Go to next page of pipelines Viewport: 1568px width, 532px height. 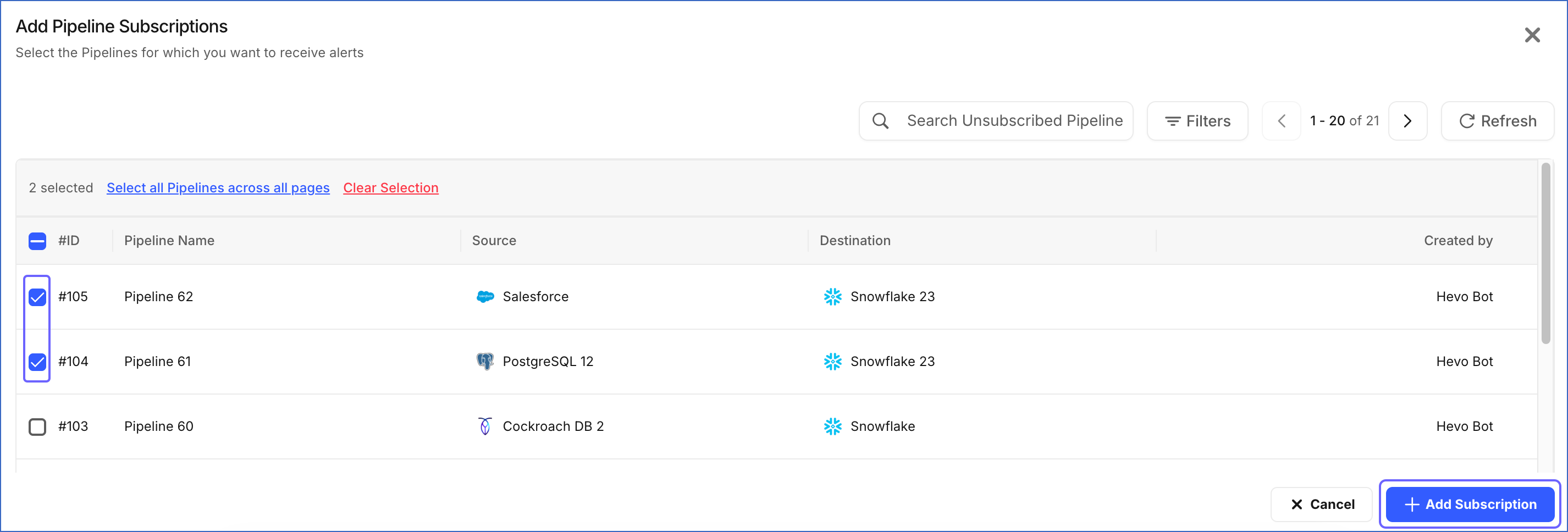pos(1407,120)
